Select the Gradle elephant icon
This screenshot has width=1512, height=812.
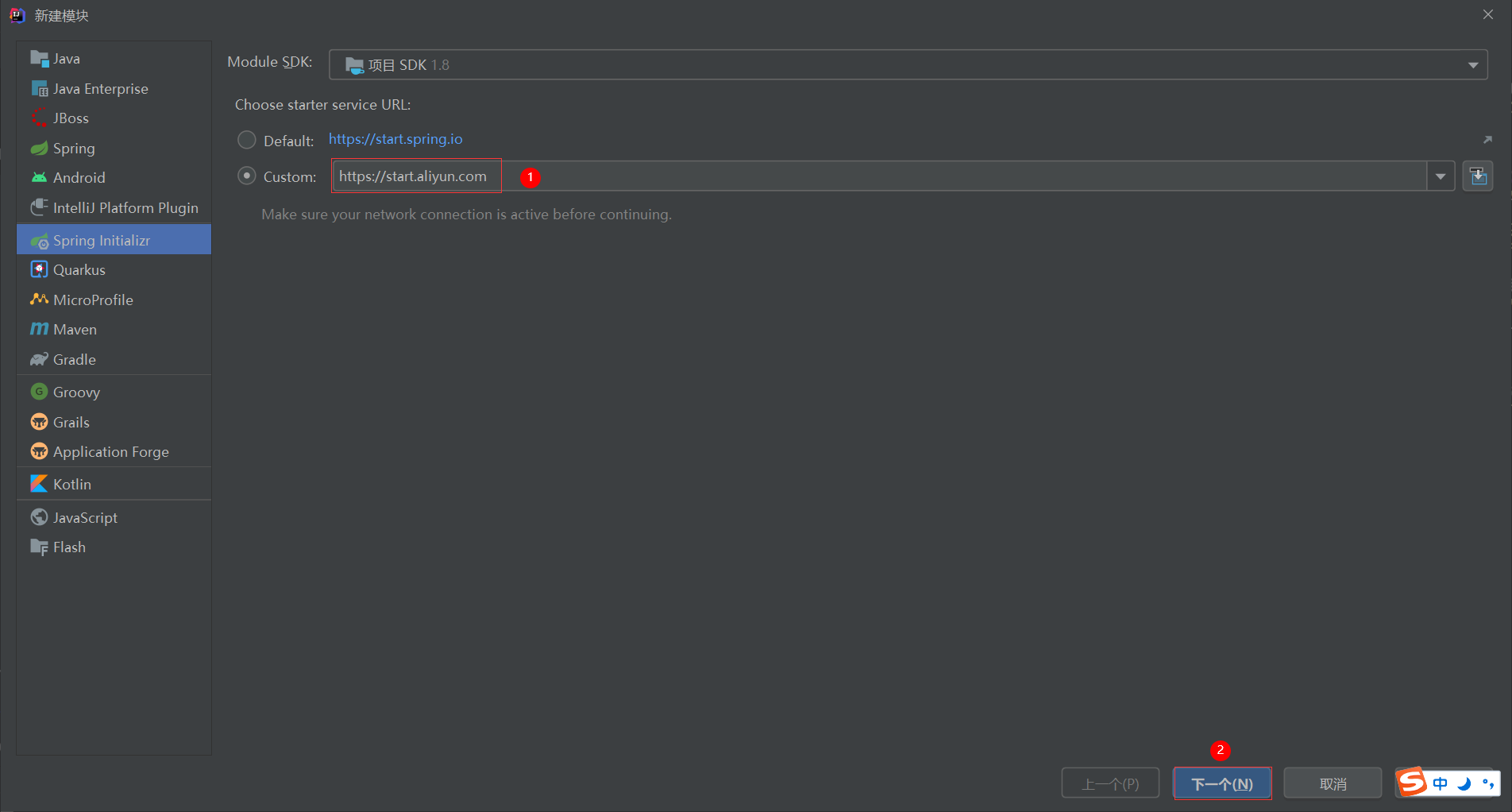(x=39, y=360)
